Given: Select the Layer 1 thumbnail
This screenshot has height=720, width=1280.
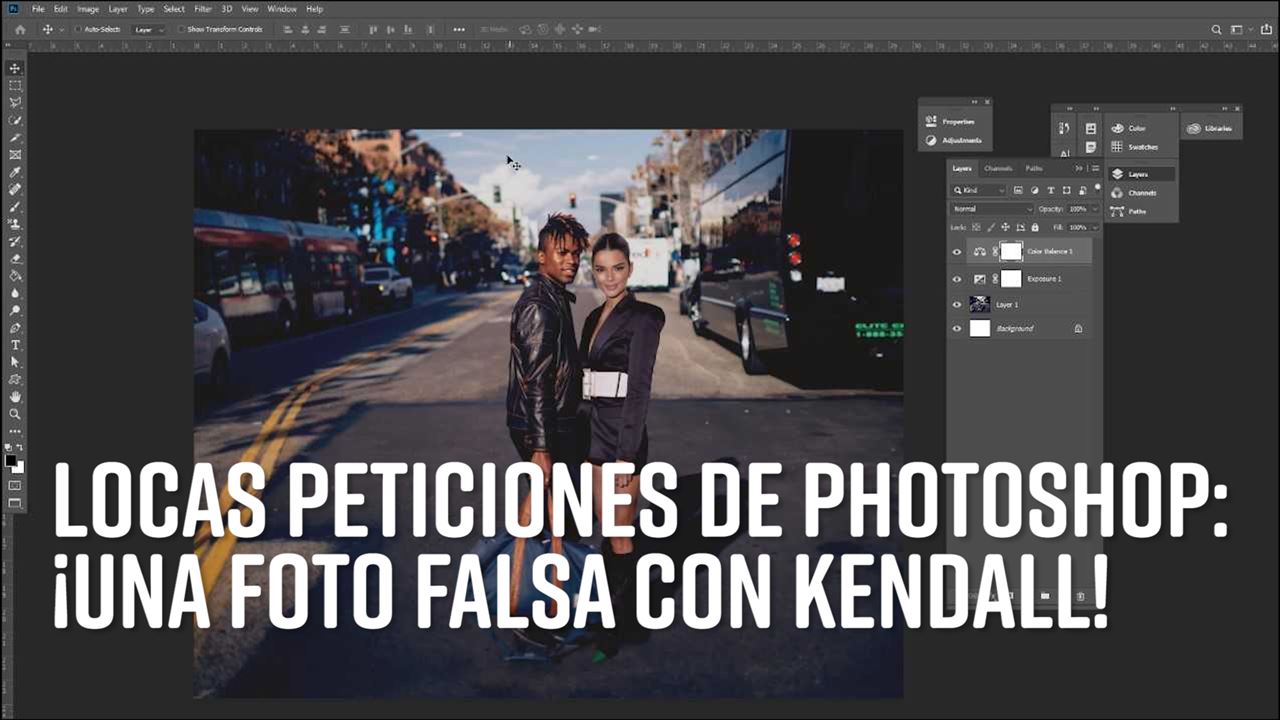Looking at the screenshot, I should (980, 304).
